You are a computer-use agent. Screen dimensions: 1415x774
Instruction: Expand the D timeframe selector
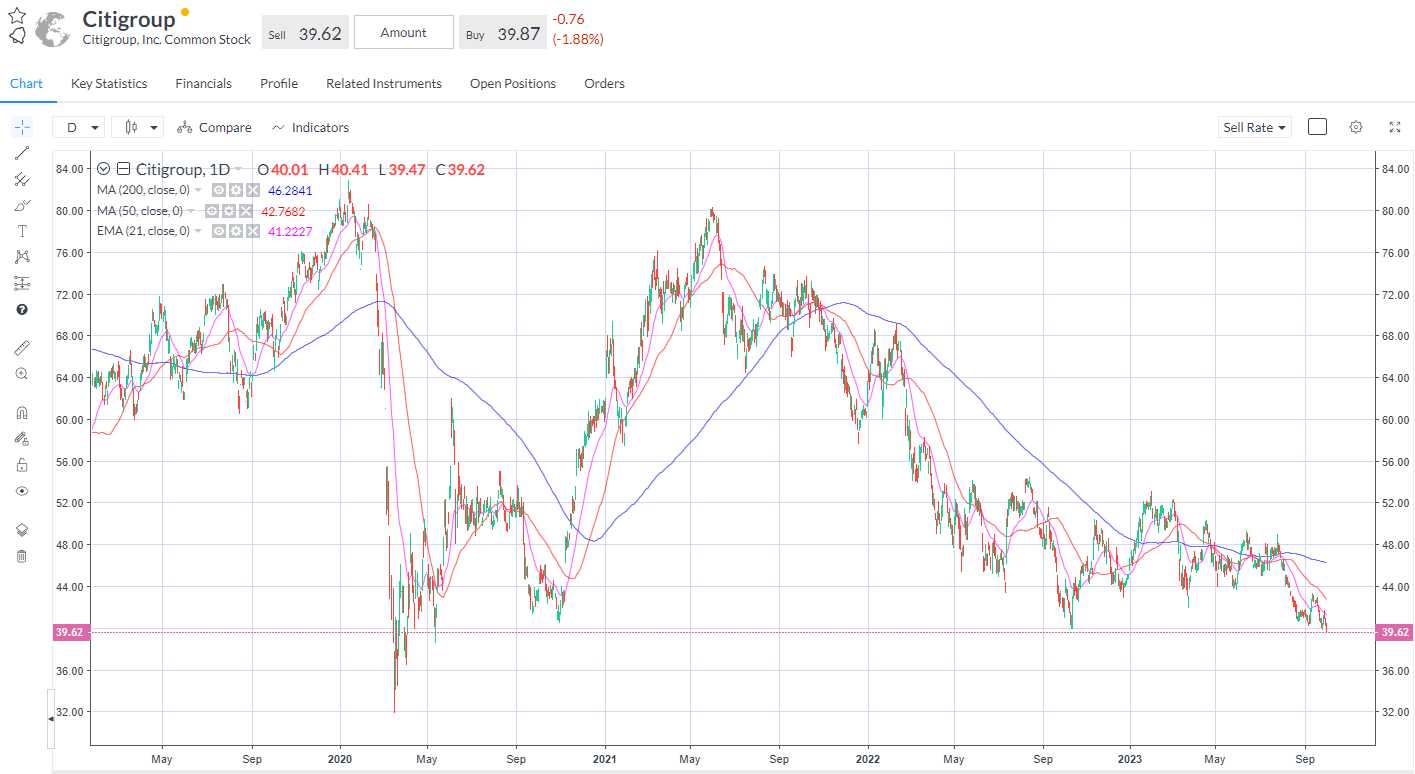point(78,127)
